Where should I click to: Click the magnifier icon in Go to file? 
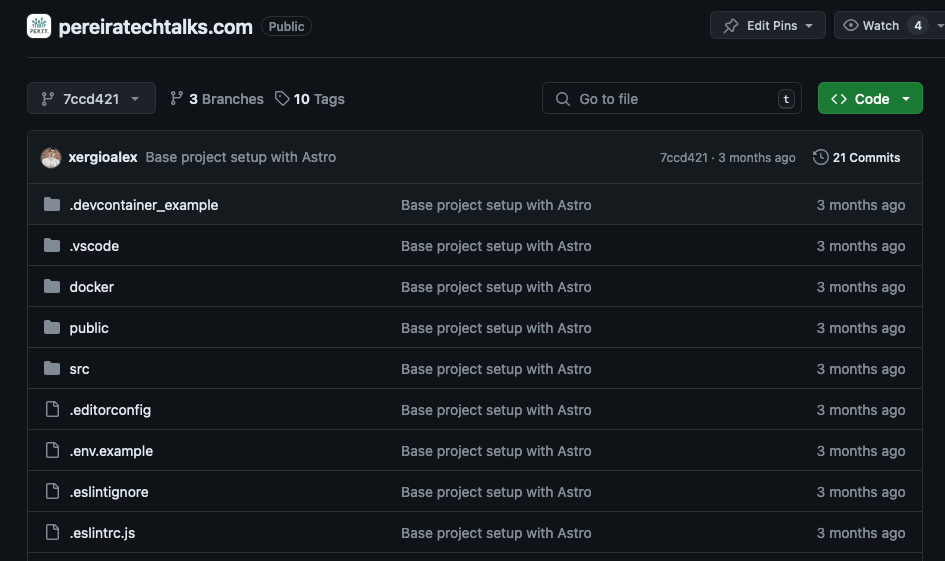[x=562, y=99]
